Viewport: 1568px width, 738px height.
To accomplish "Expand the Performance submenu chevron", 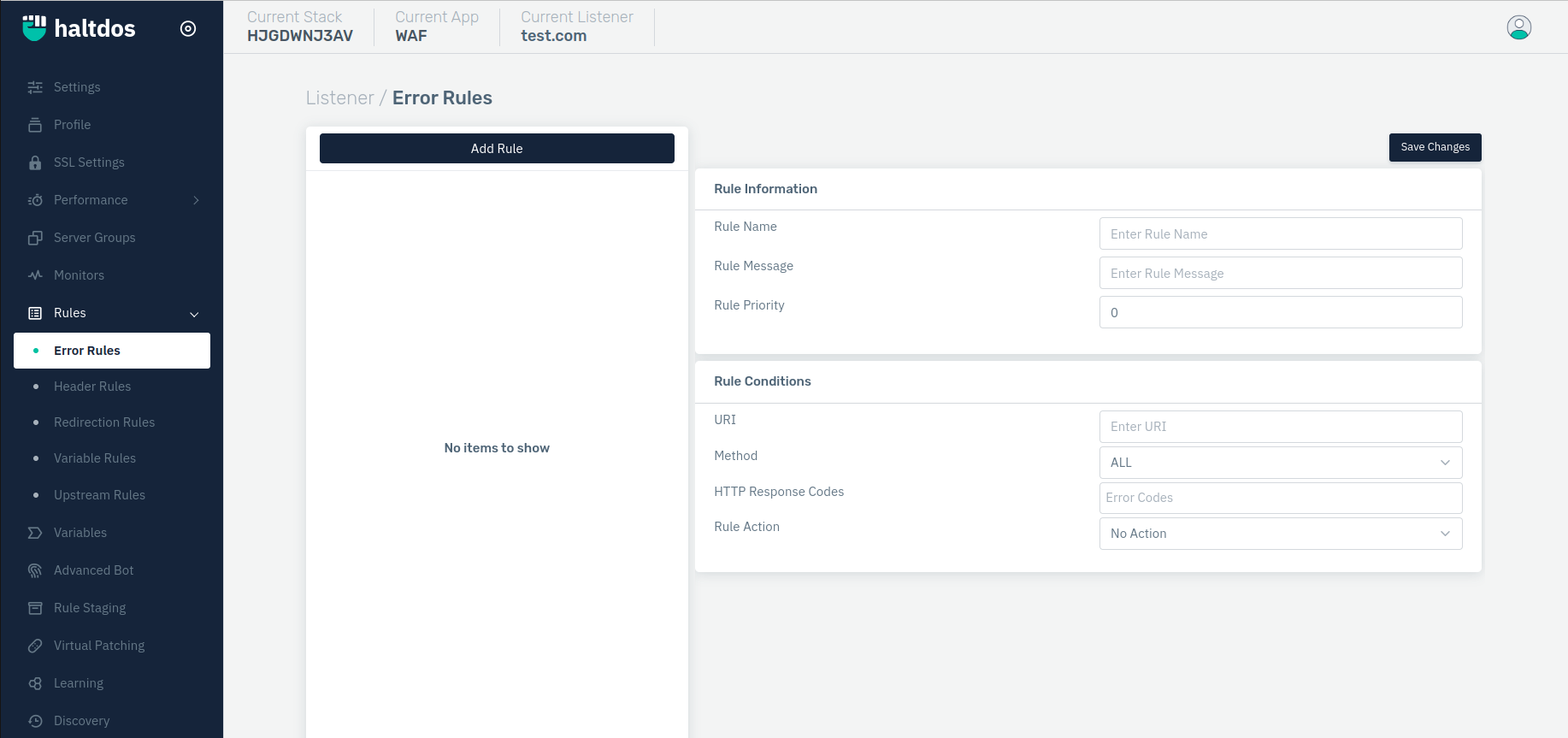I will click(x=196, y=200).
